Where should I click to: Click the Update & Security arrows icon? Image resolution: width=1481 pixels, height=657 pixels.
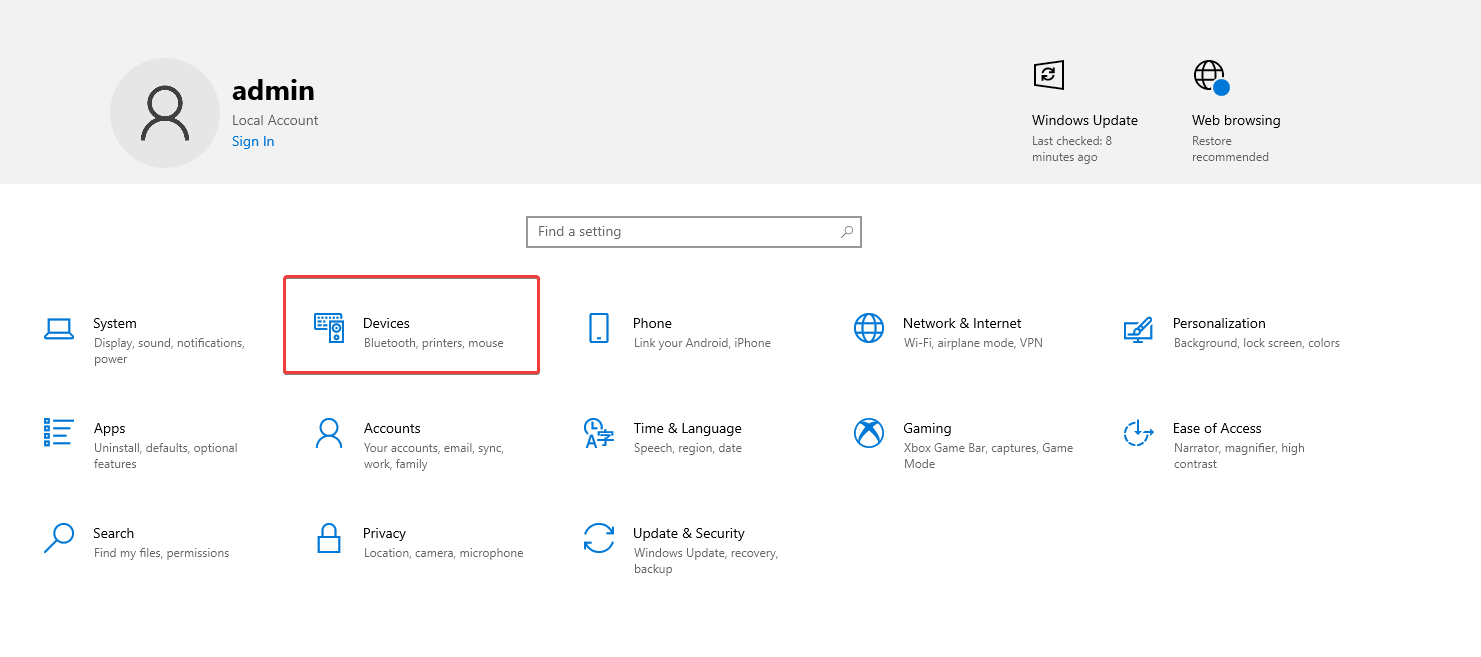pyautogui.click(x=598, y=538)
